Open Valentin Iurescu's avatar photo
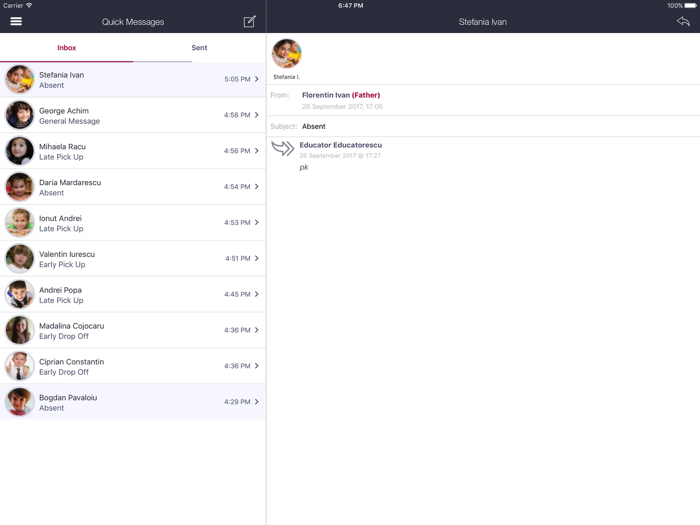Image resolution: width=700 pixels, height=525 pixels. (x=19, y=258)
